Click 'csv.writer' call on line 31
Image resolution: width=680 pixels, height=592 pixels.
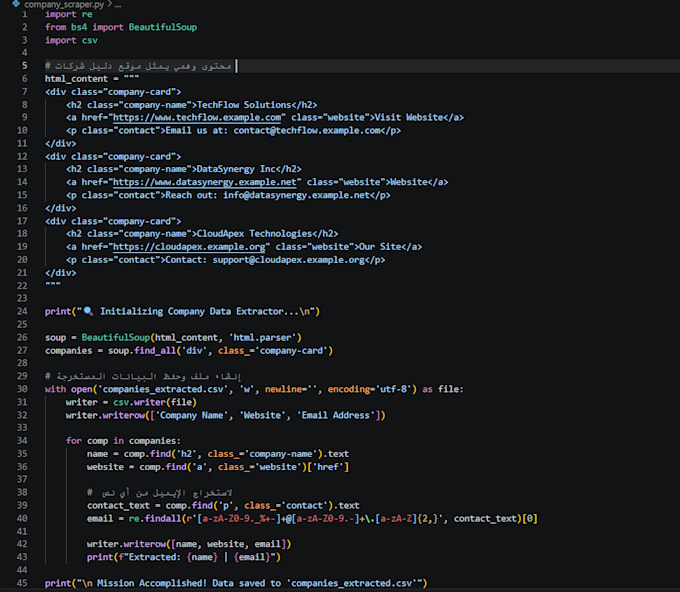139,402
